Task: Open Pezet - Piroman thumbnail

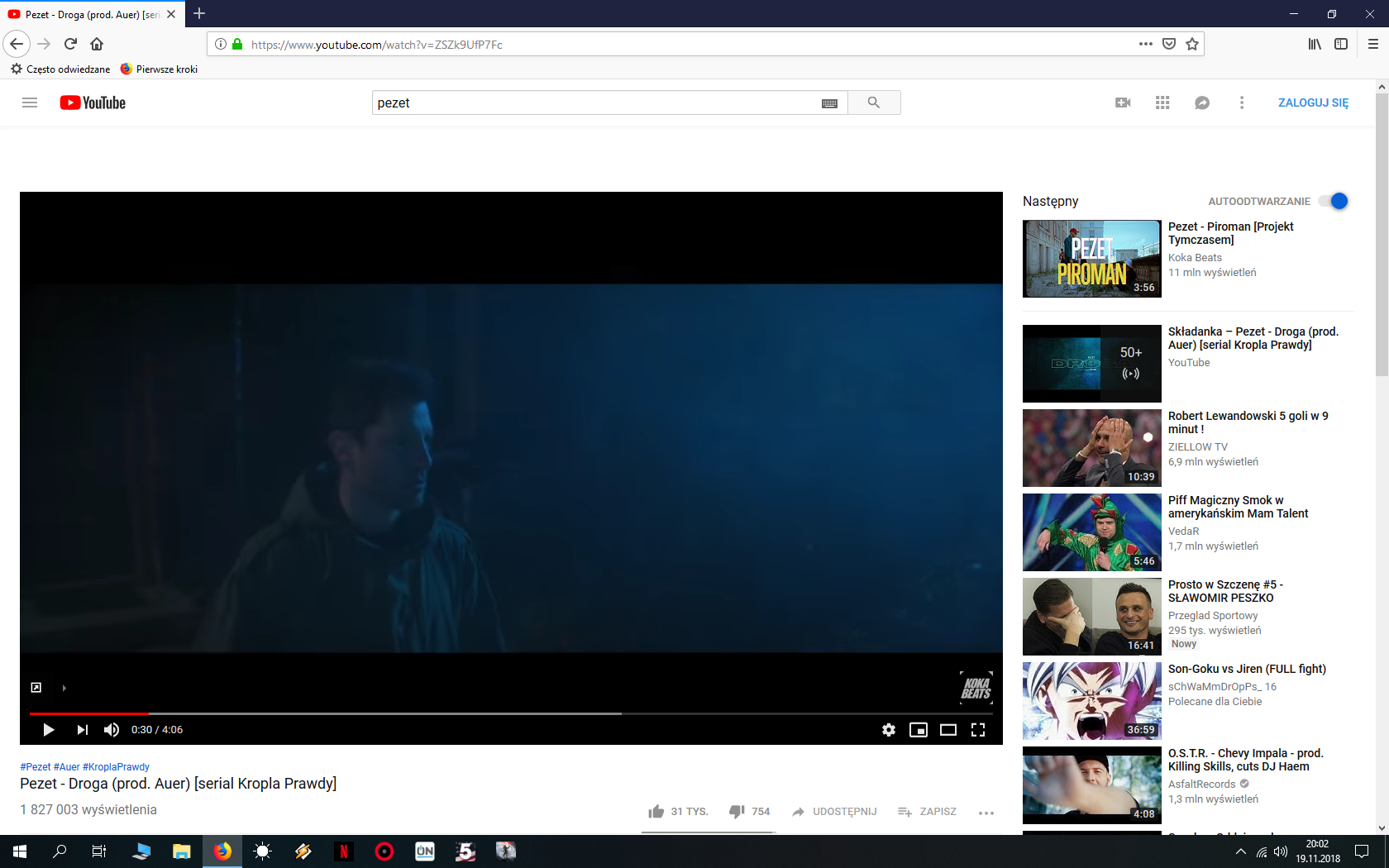Action: [x=1091, y=259]
